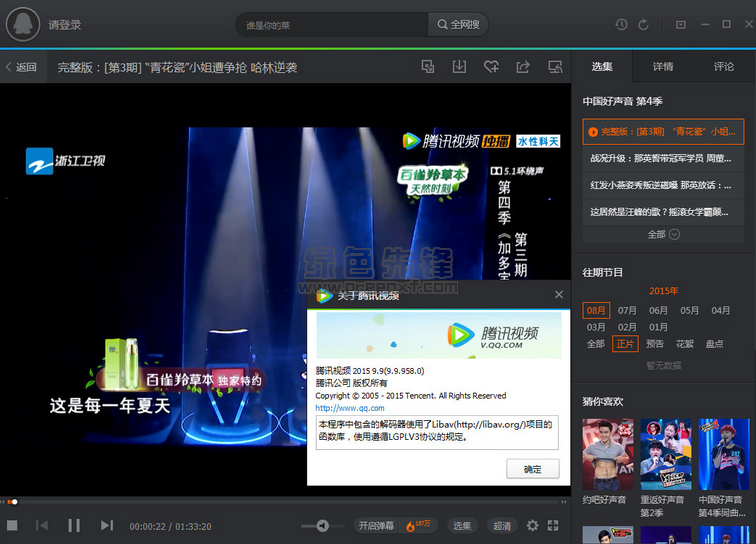Viewport: 756px width, 544px height.
Task: Click the video seek progress bar
Action: [286, 502]
